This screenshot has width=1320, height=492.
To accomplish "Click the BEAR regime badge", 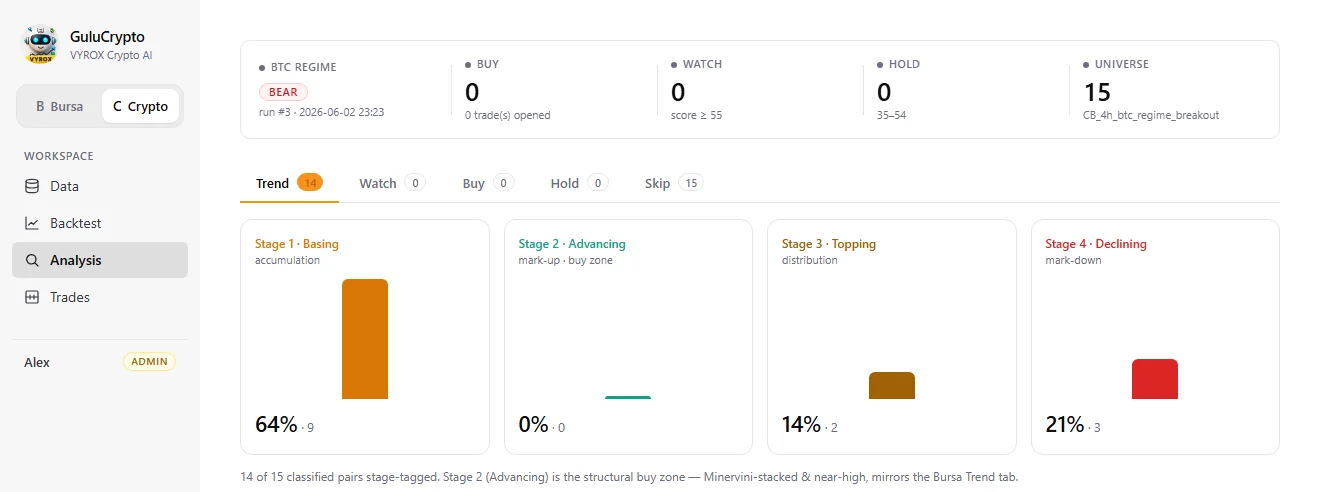I will (283, 92).
